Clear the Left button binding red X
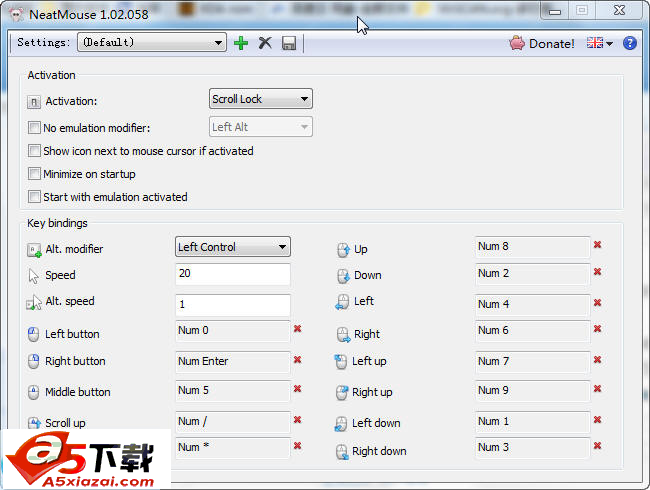Viewport: 650px width, 490px height. click(297, 329)
